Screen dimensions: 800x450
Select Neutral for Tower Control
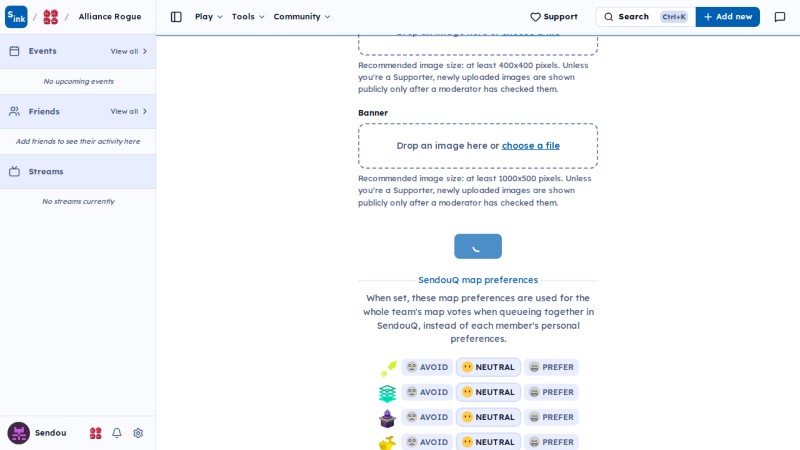488,417
